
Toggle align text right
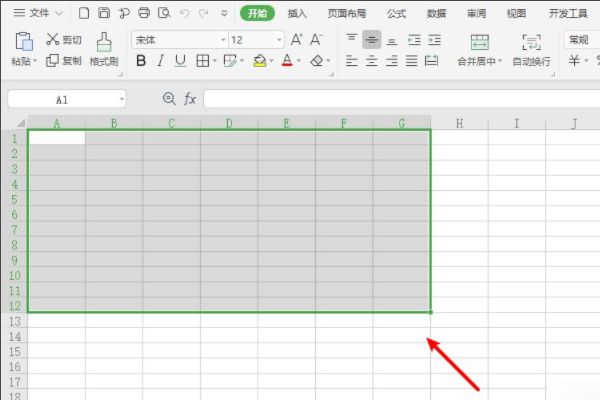point(391,60)
